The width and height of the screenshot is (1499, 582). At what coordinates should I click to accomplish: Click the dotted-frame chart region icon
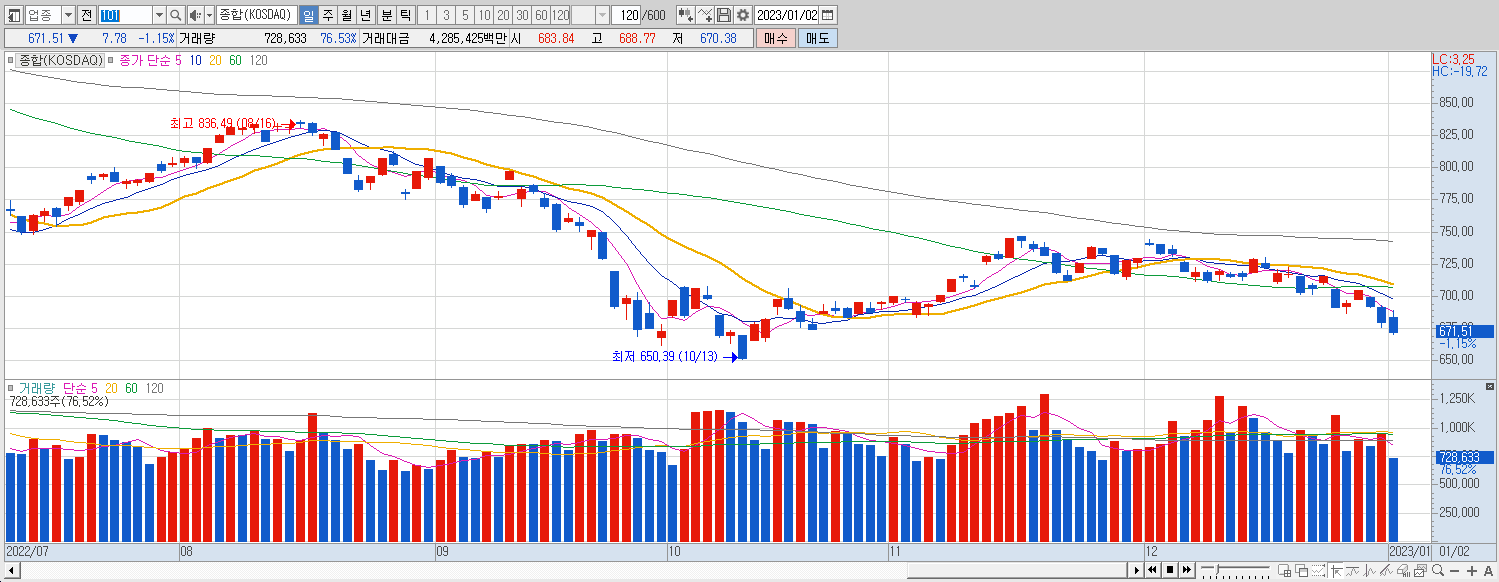point(1318,570)
